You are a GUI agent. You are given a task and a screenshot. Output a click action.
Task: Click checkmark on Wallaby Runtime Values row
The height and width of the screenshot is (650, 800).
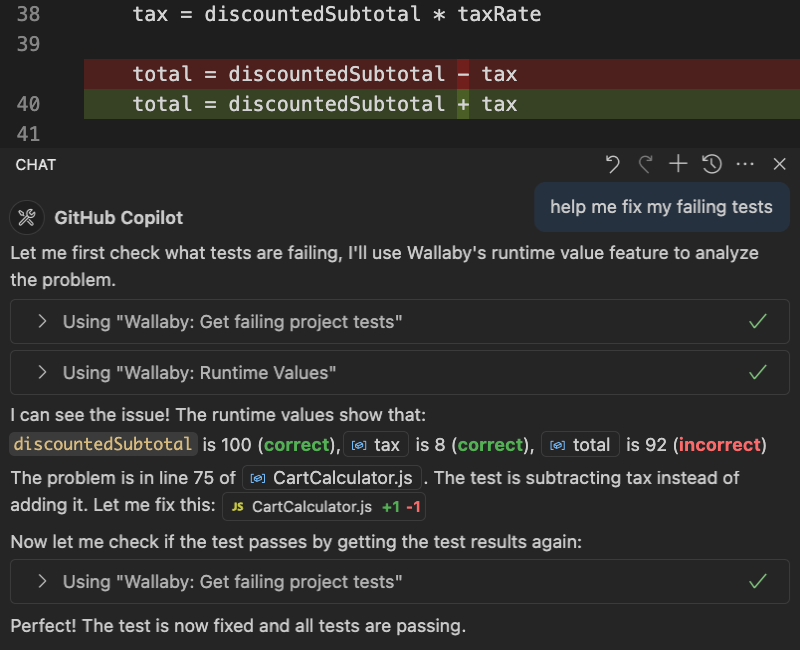[758, 372]
